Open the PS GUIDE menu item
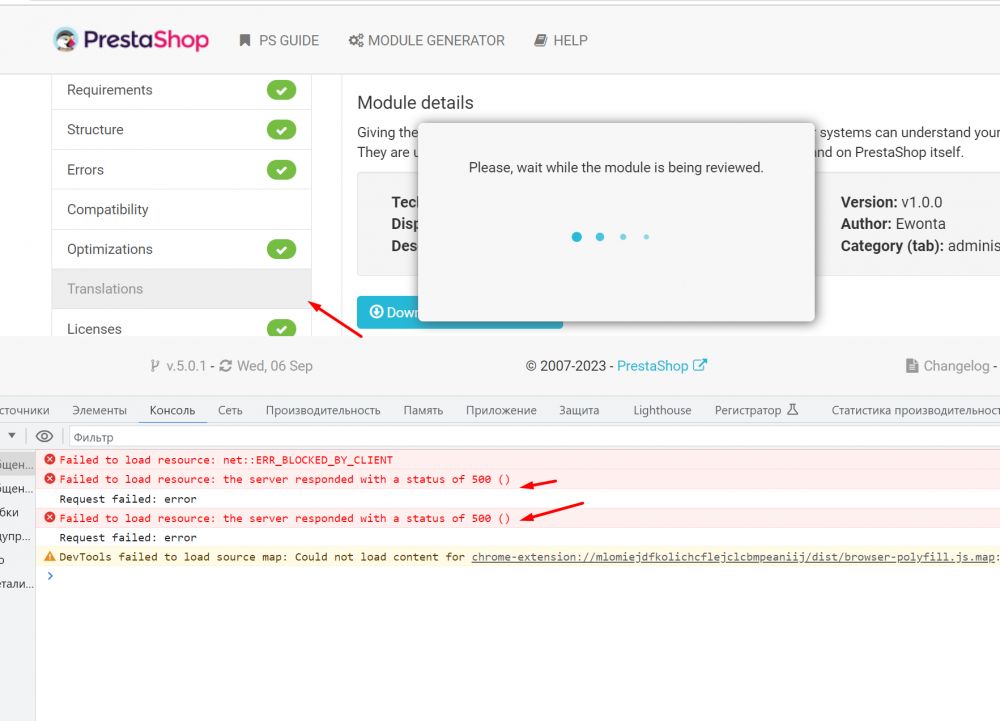 [279, 41]
